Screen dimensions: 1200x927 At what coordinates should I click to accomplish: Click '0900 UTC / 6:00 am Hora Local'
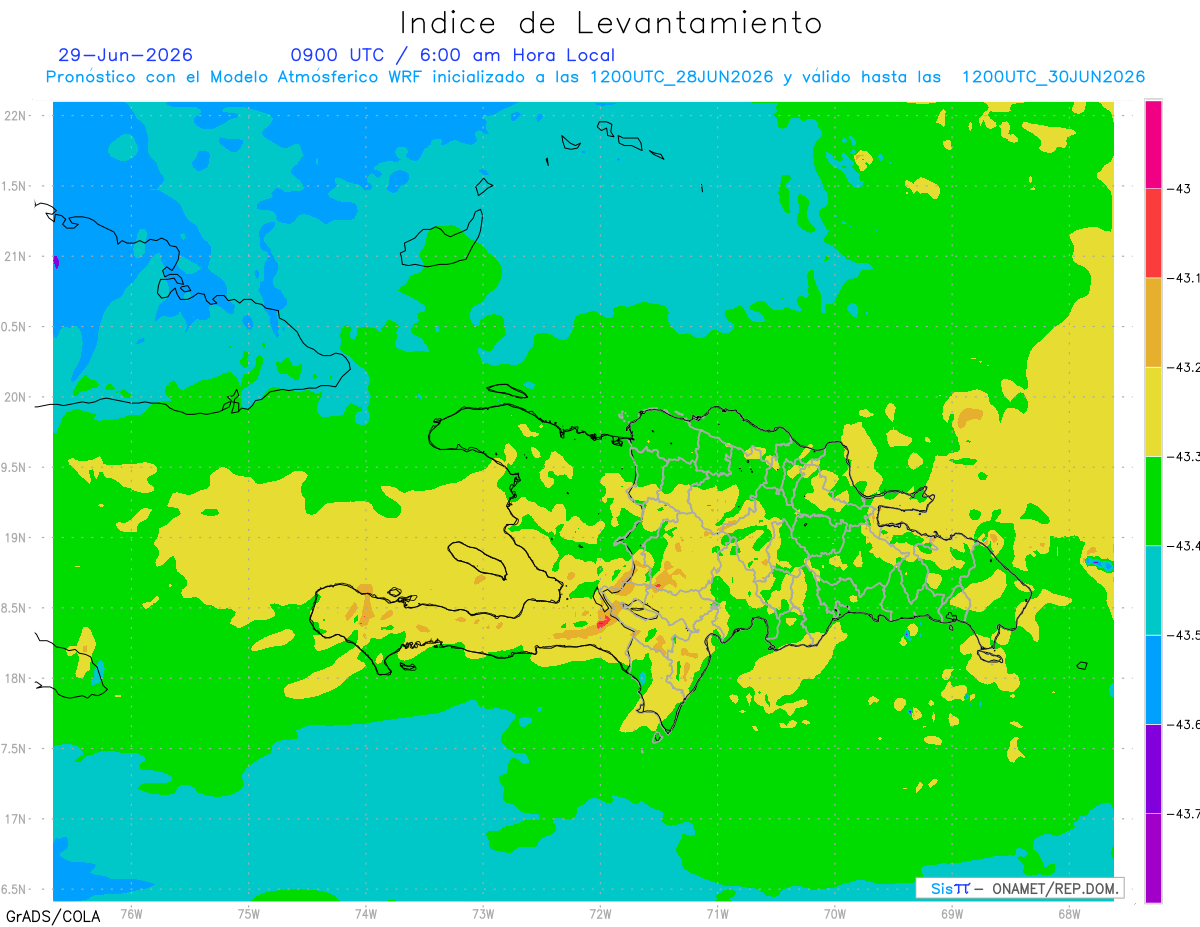(453, 55)
